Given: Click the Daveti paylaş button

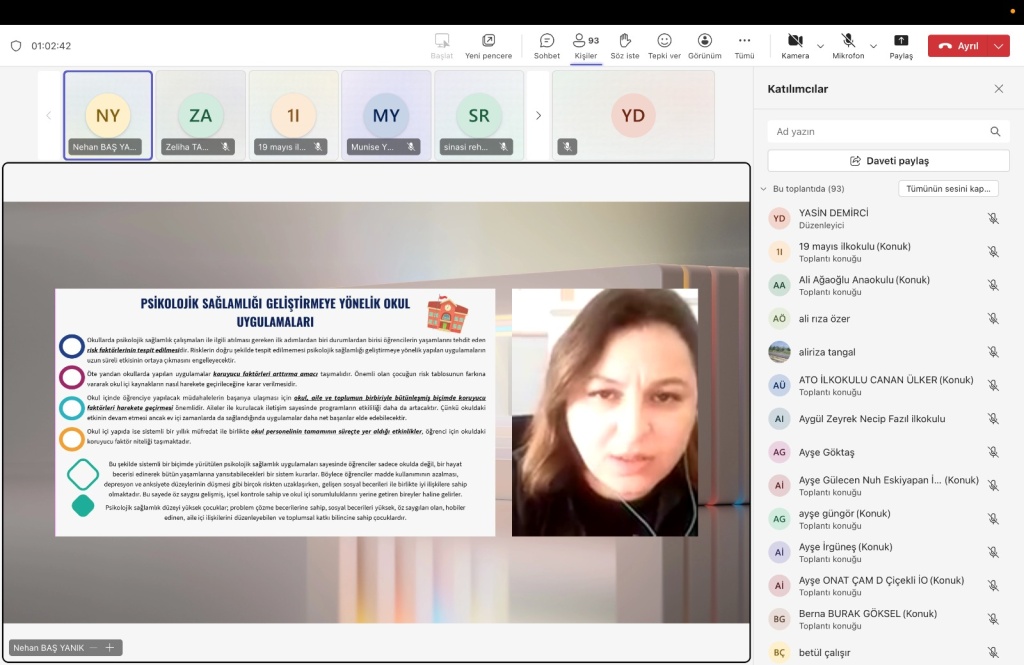Looking at the screenshot, I should 888,161.
